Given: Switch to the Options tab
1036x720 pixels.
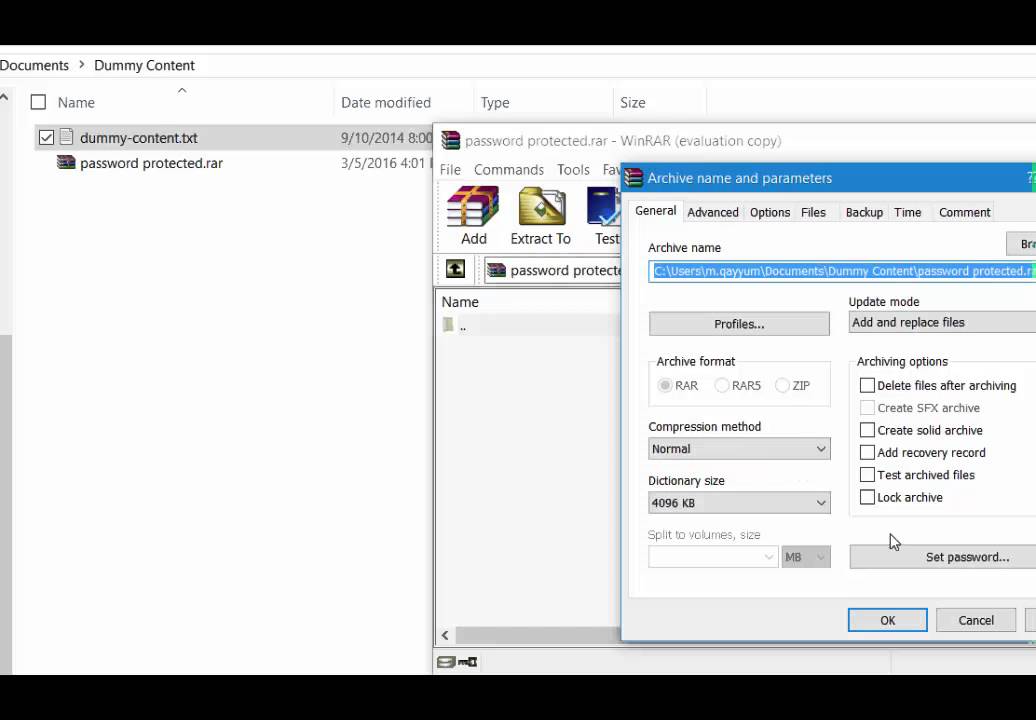Looking at the screenshot, I should pyautogui.click(x=770, y=212).
